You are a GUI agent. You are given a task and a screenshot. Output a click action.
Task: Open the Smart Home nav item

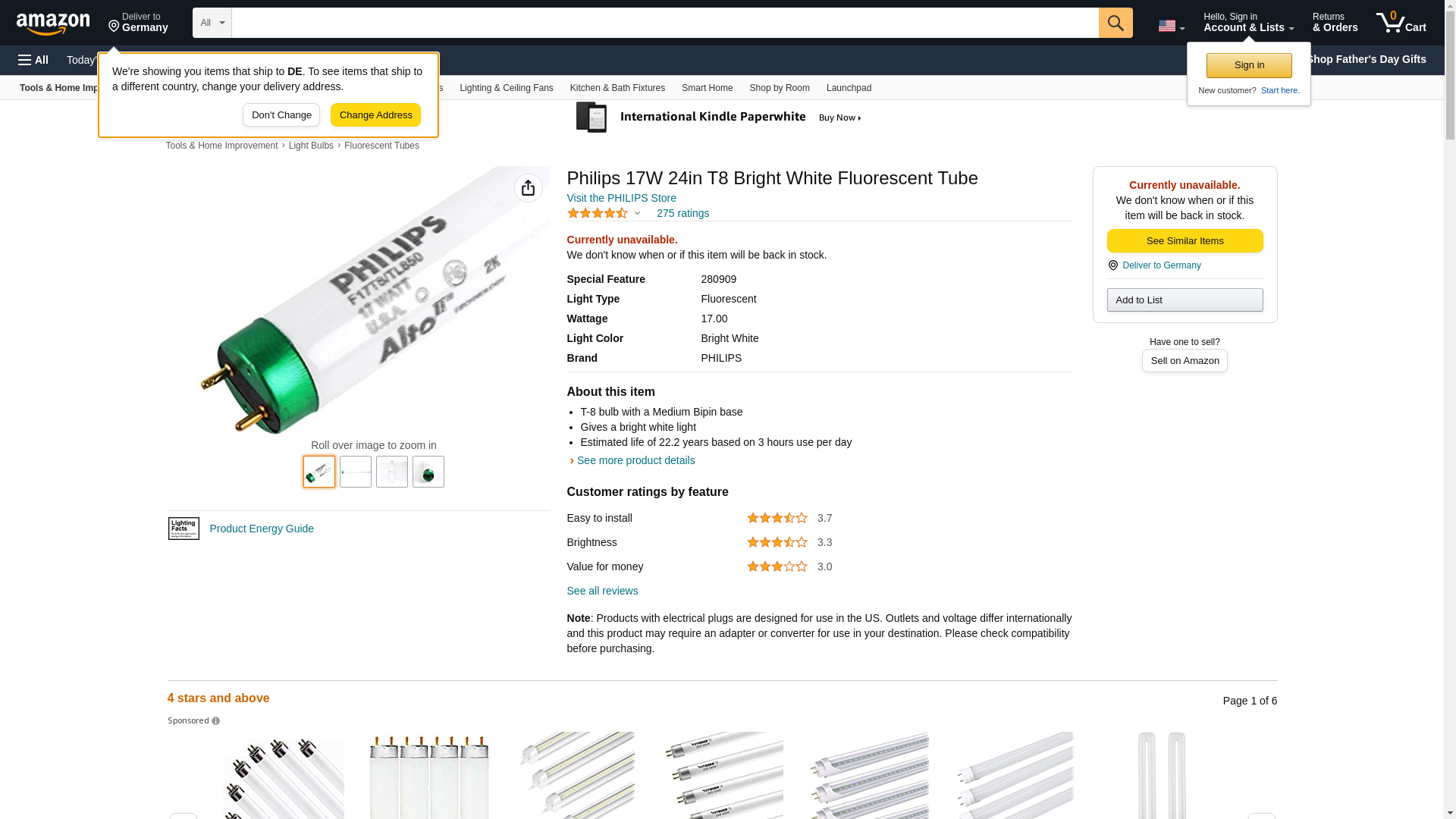click(x=707, y=88)
